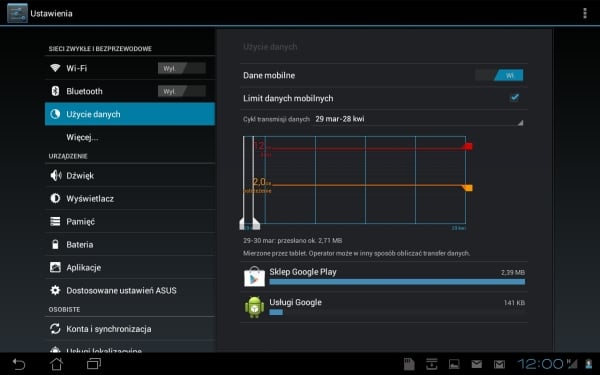Click the storage icon beside Pamięć
Viewport: 600px width, 375px height.
tap(55, 221)
